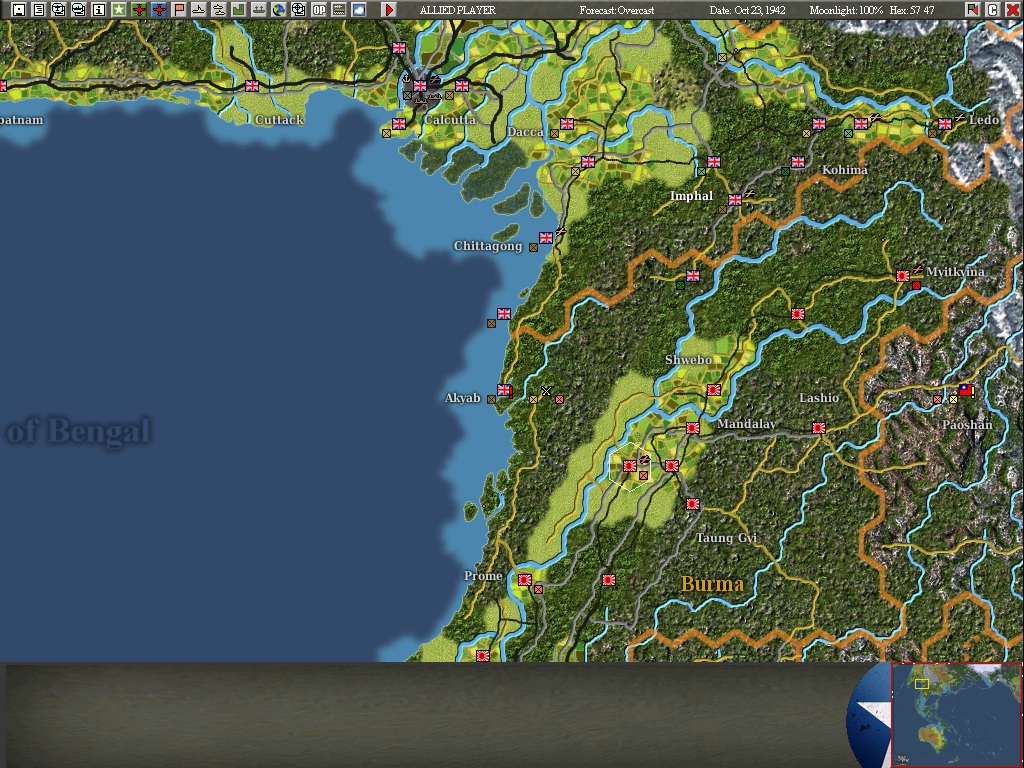The image size is (1024, 768).
Task: Select the British unit at Akyab
Action: point(504,390)
